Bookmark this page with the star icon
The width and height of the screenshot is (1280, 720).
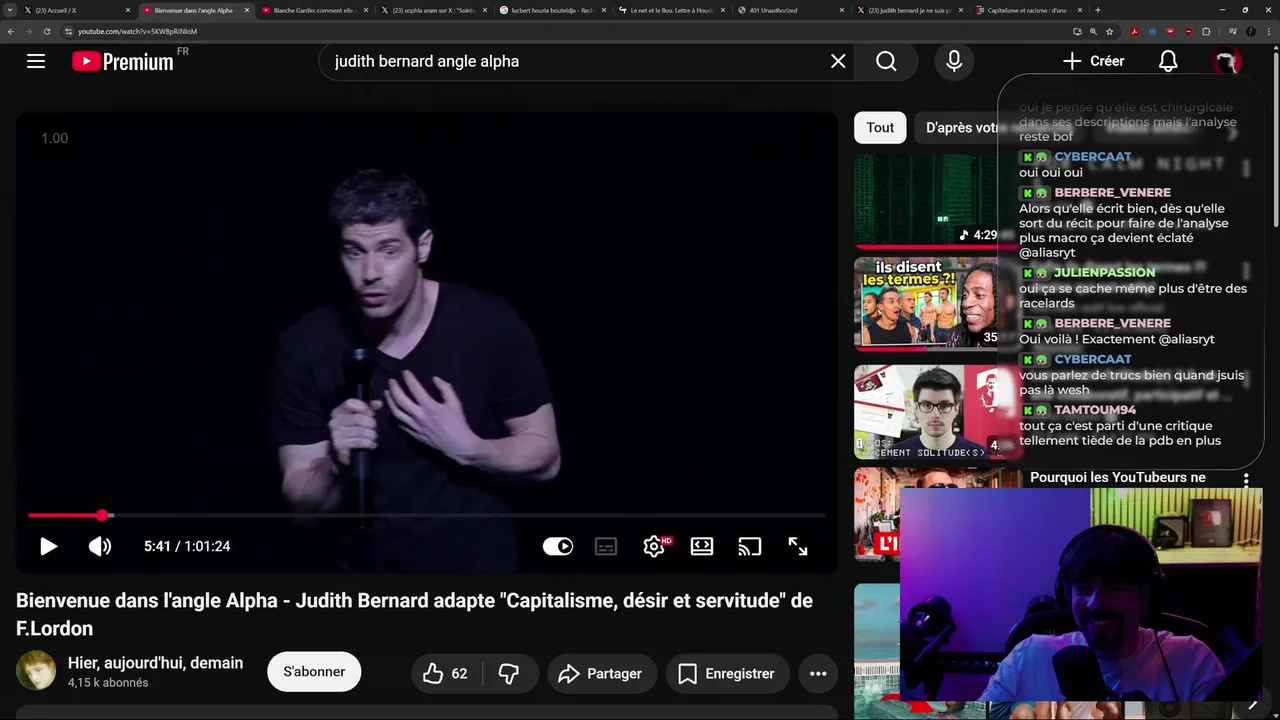1110,31
